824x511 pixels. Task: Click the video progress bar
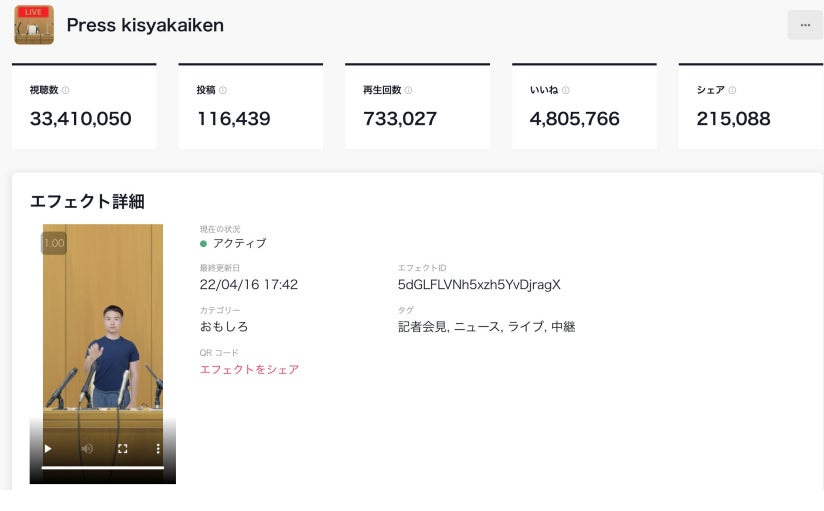(x=102, y=467)
